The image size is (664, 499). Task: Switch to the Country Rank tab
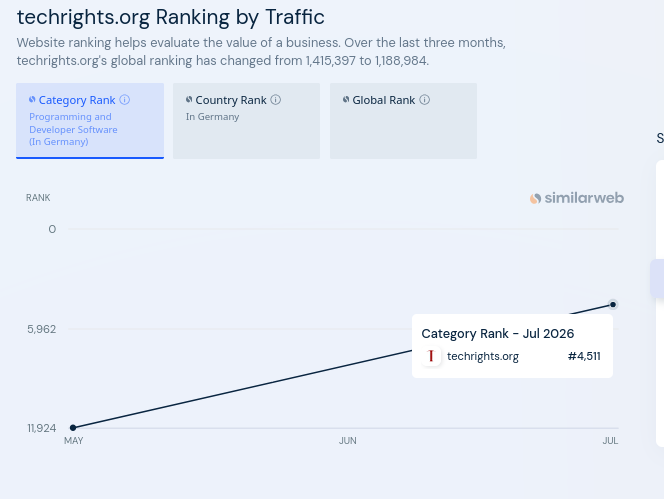[x=246, y=121]
